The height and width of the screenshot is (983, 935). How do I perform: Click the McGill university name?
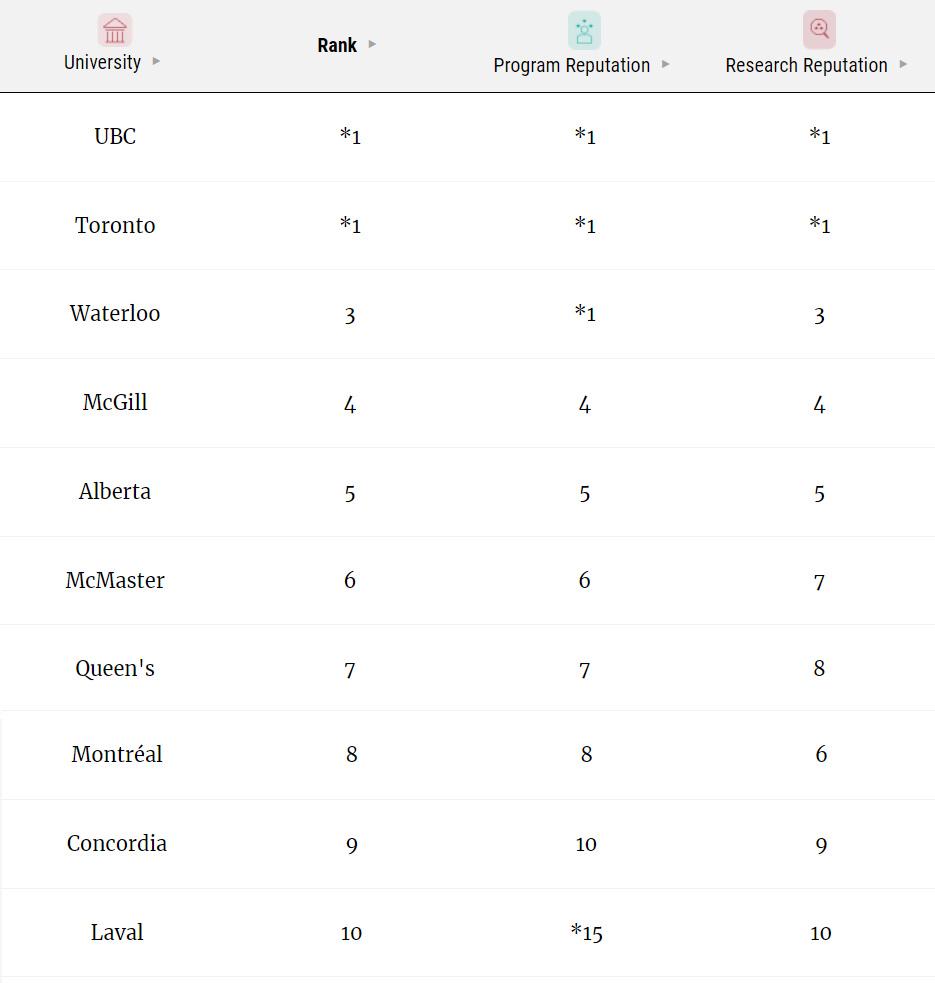click(x=115, y=402)
